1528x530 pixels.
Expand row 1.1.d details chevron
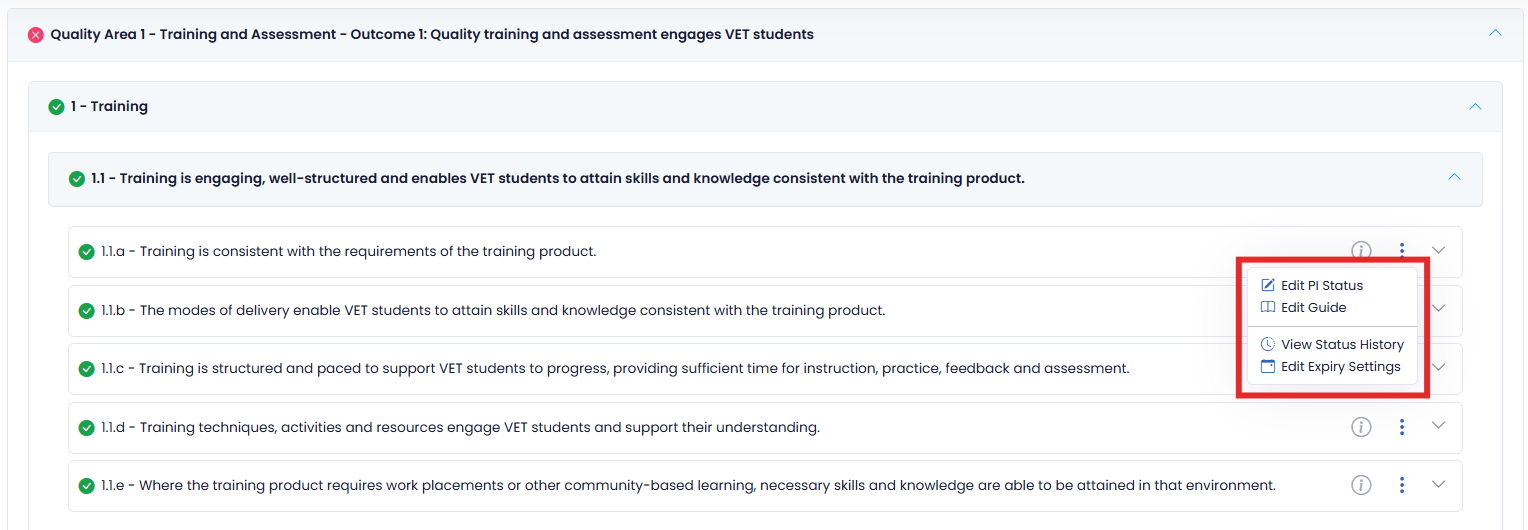(1438, 426)
